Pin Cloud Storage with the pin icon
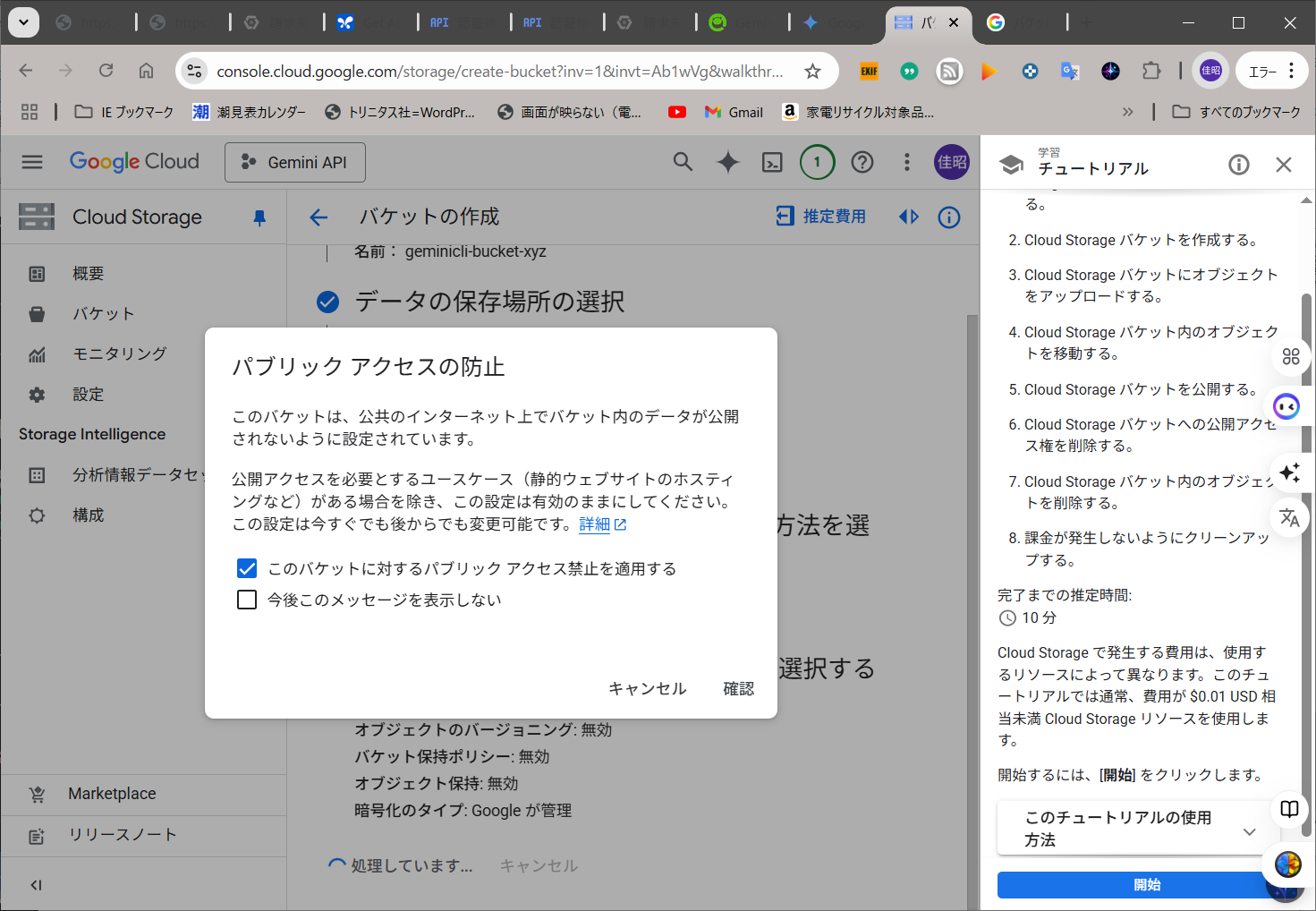 [259, 217]
